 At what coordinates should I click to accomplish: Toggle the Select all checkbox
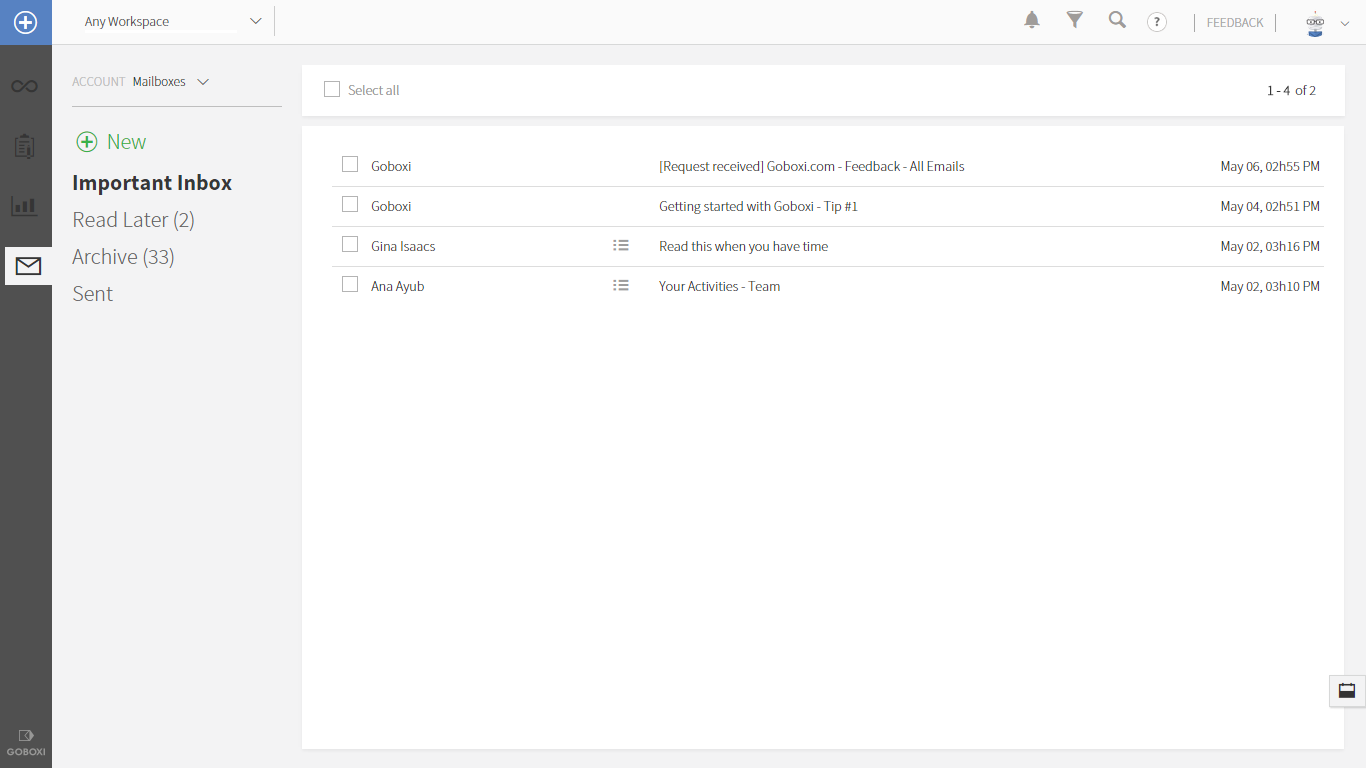click(332, 90)
